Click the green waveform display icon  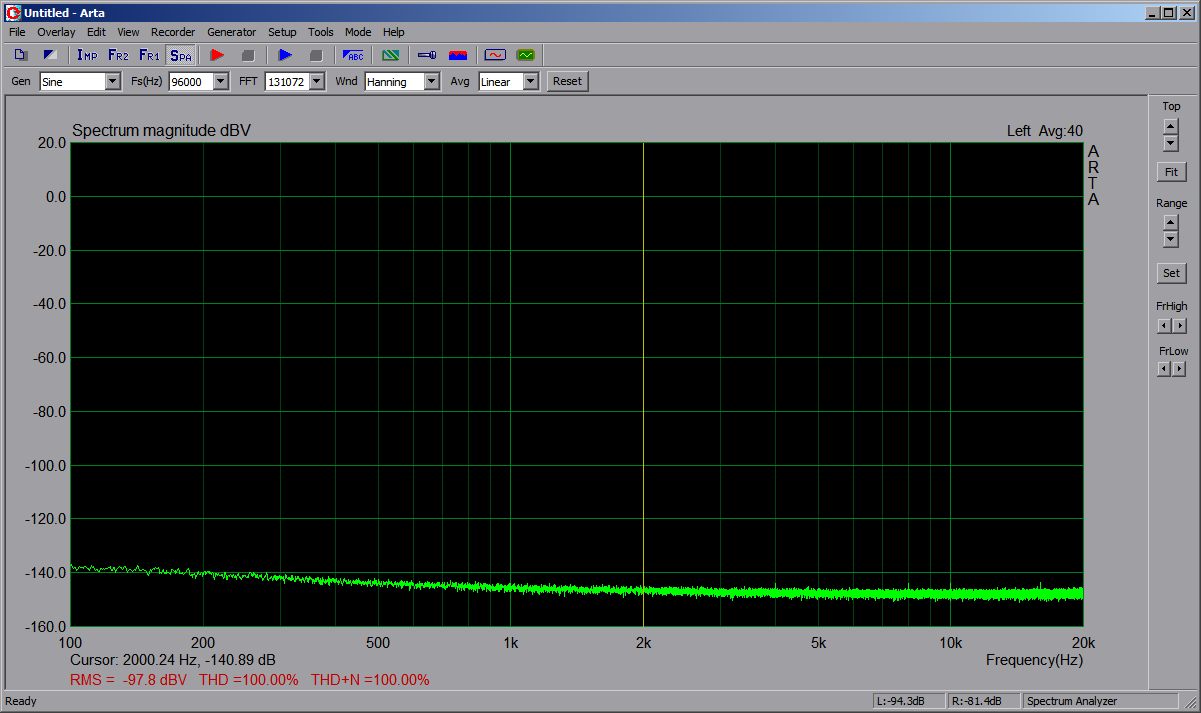pos(525,55)
